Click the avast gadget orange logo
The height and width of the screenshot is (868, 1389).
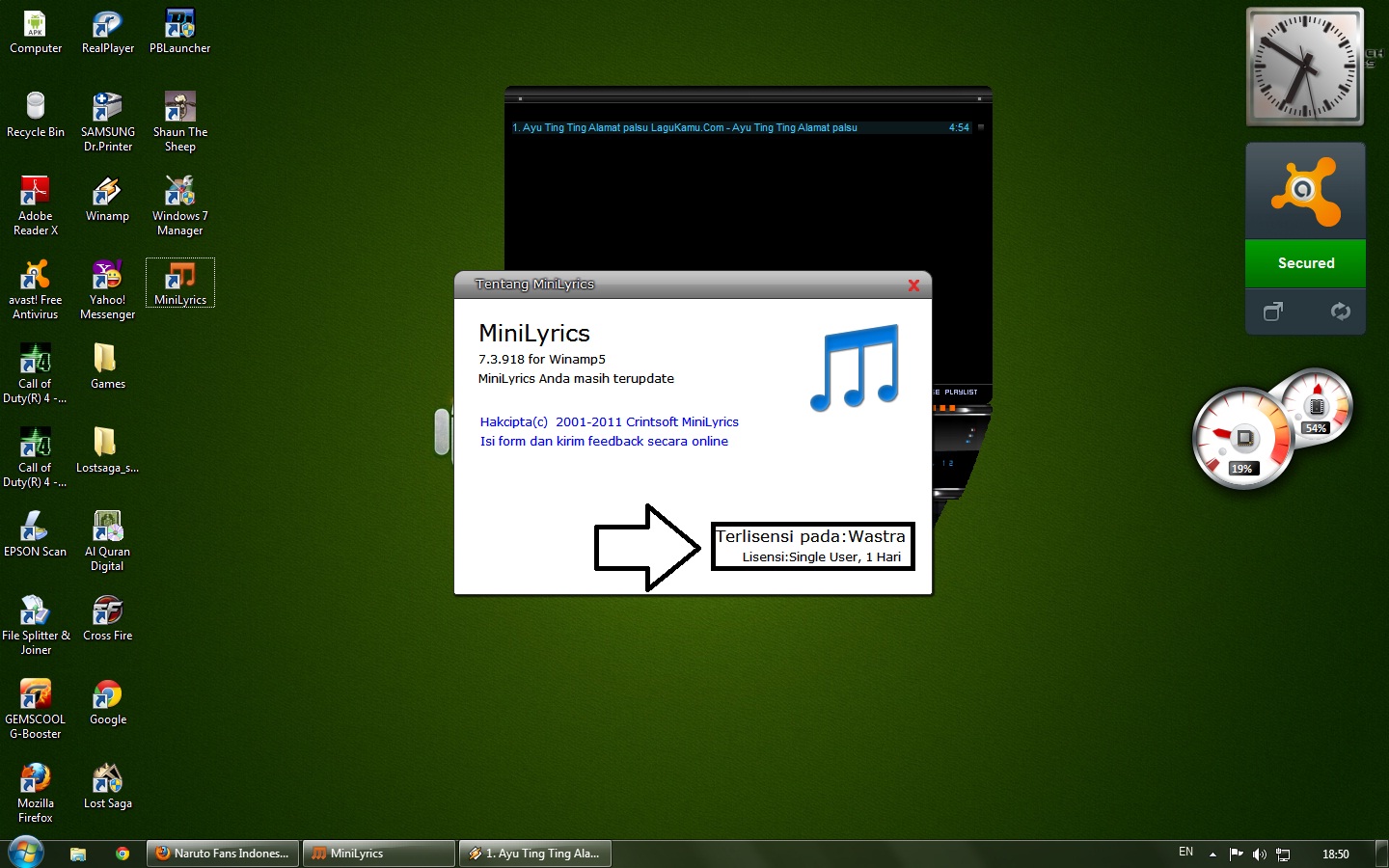coord(1305,191)
